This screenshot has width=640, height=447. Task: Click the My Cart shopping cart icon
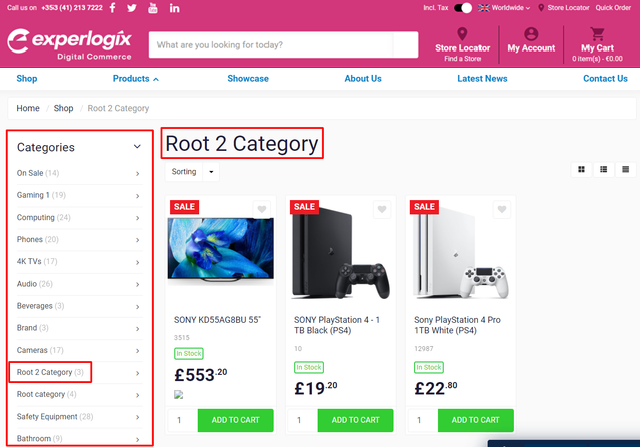point(598,33)
